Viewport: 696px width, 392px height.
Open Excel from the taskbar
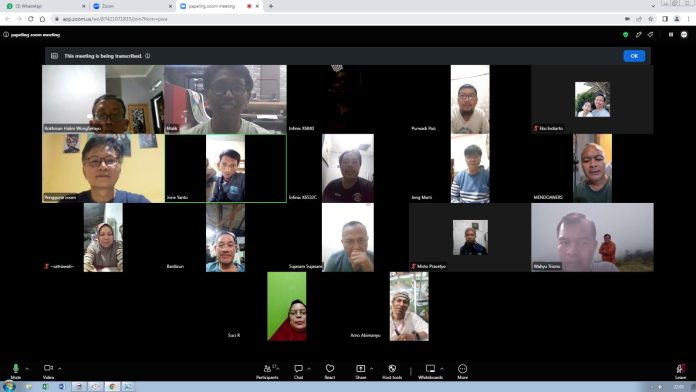(45, 387)
